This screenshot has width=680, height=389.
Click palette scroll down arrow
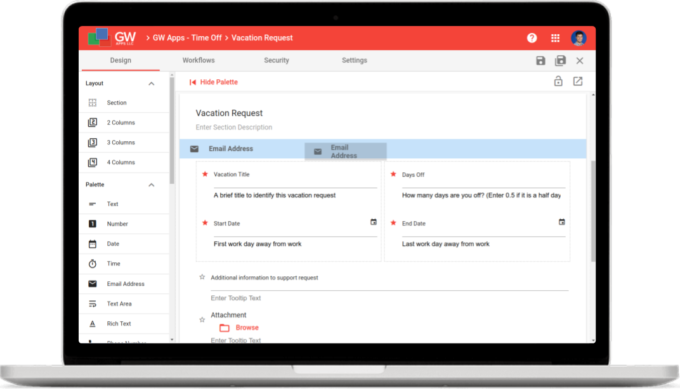click(172, 340)
